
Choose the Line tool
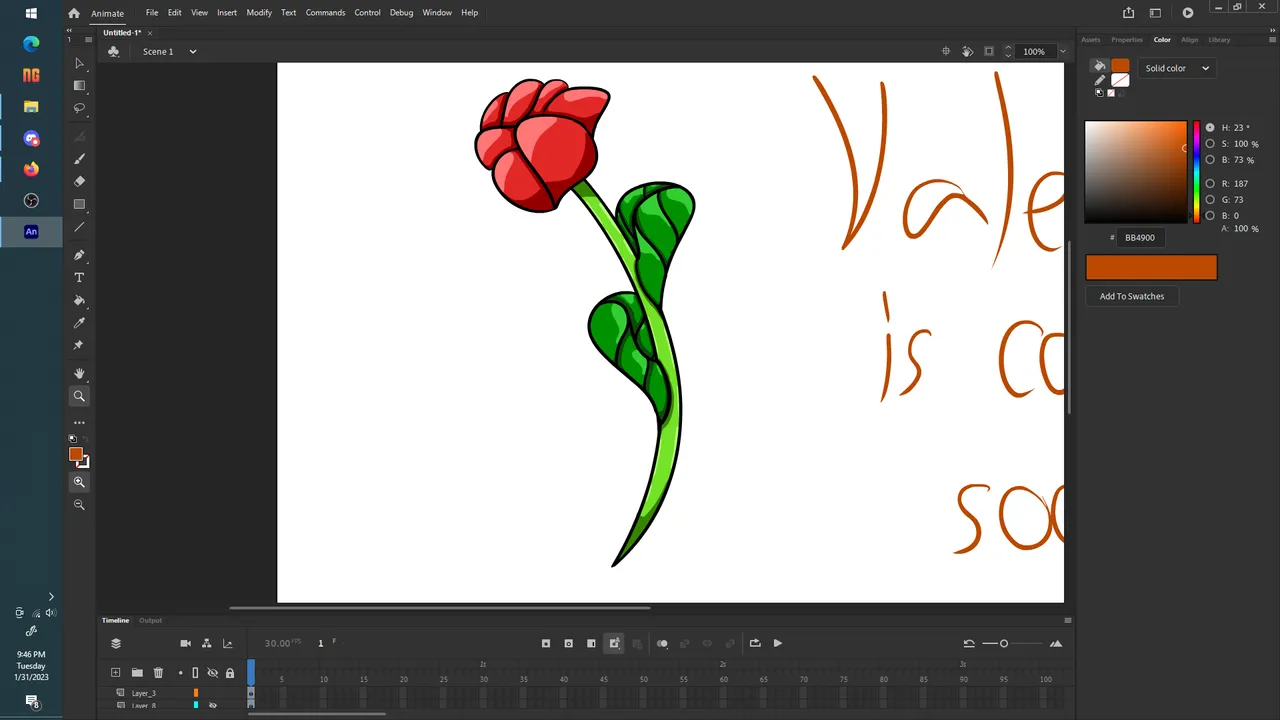coord(79,227)
